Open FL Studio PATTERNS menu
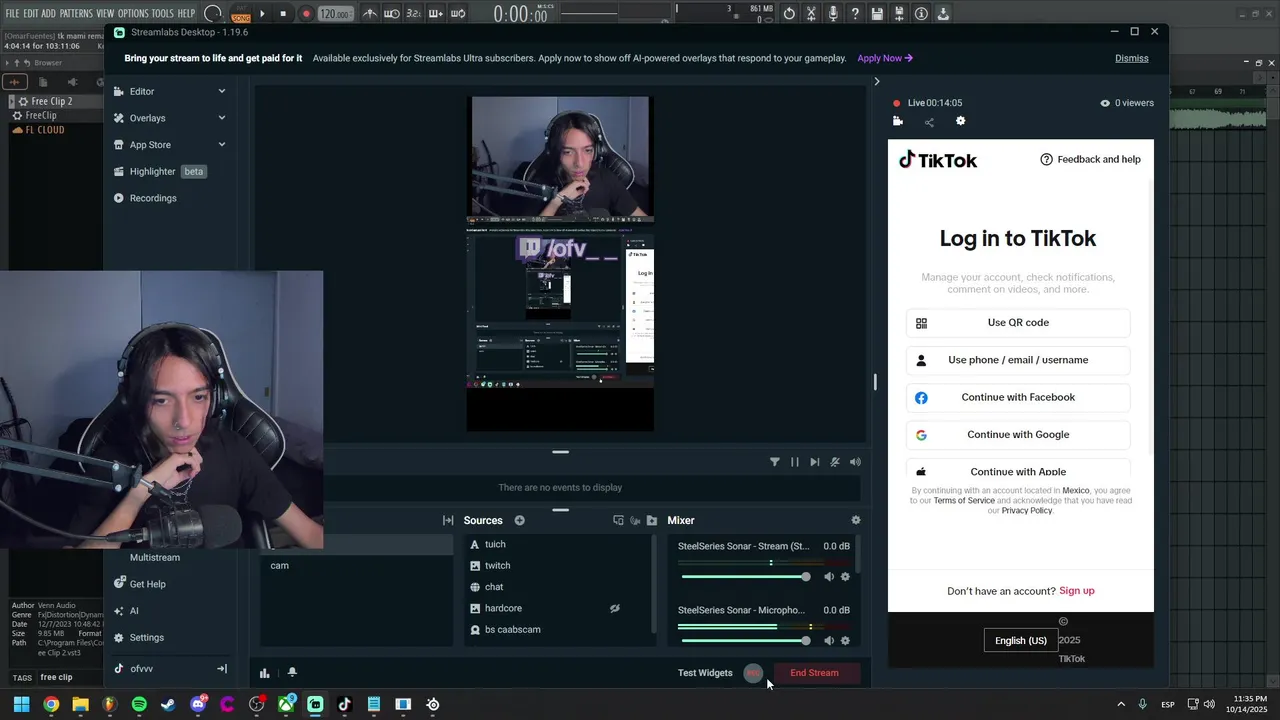Viewport: 1280px width, 720px height. click(76, 13)
